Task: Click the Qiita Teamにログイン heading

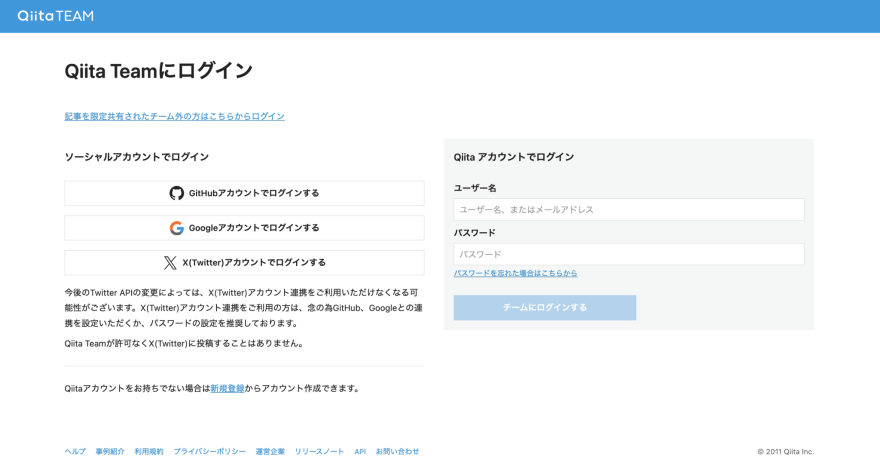Action: tap(159, 71)
